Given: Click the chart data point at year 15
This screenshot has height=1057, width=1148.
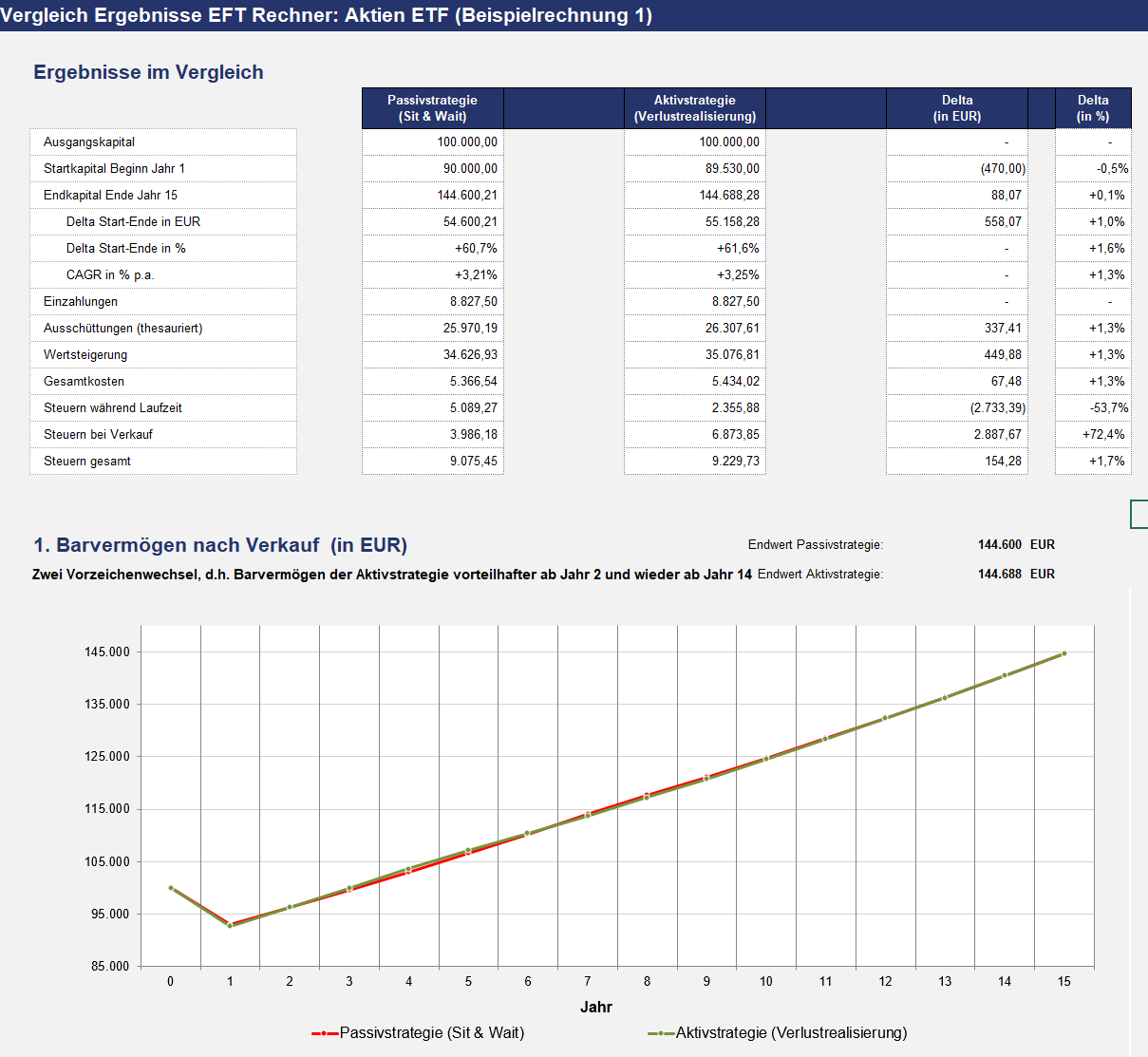Looking at the screenshot, I should point(1063,652).
